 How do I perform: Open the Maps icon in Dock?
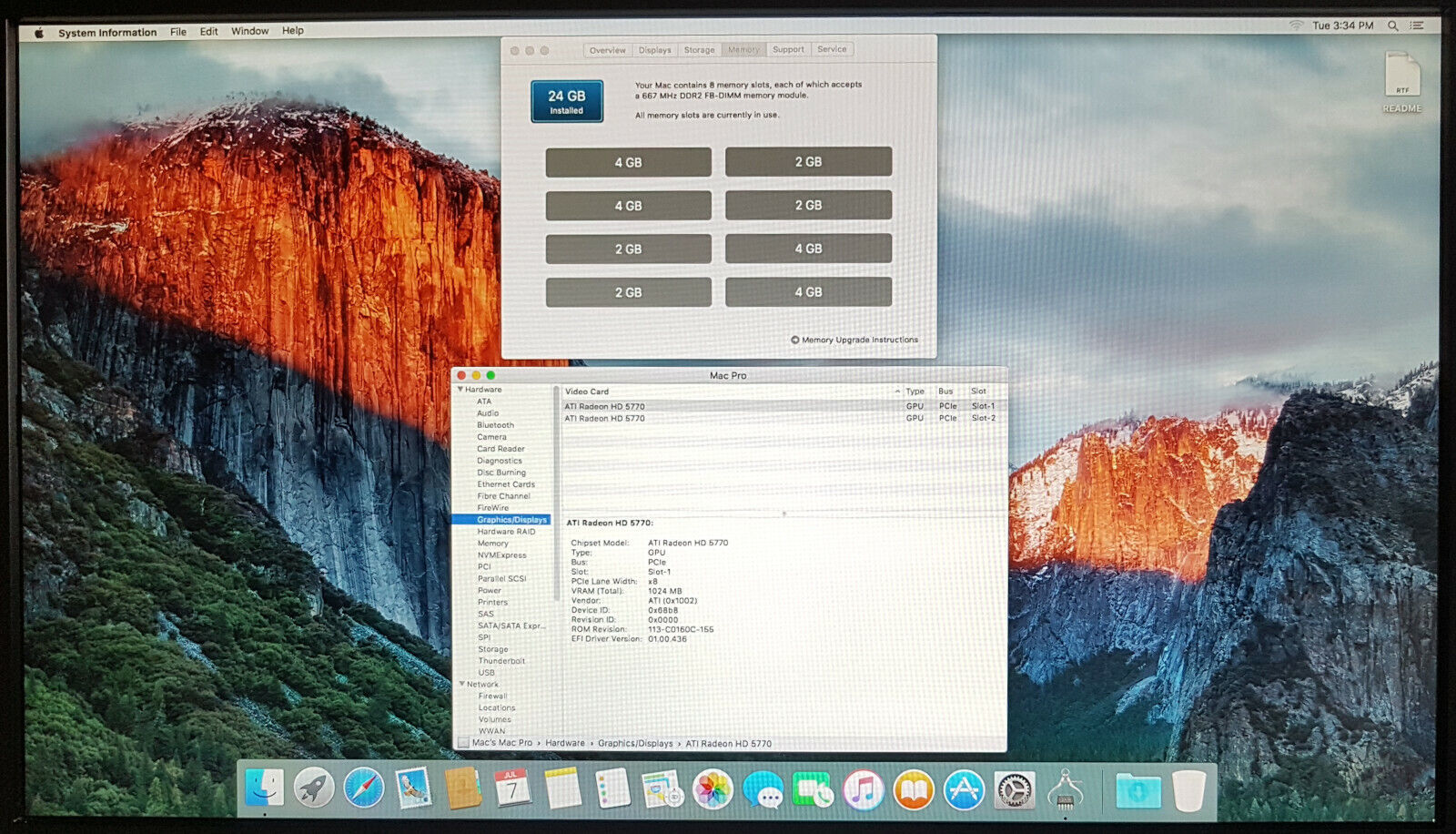662,788
